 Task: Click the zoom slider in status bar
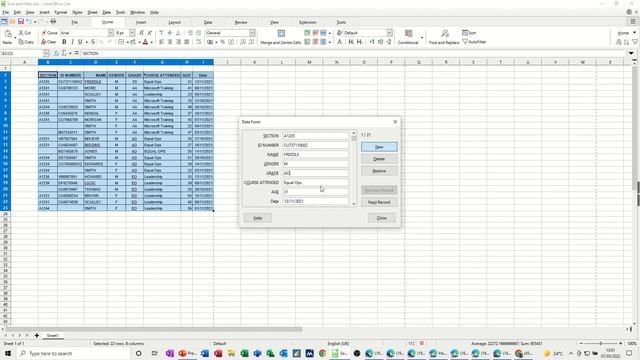pos(601,344)
